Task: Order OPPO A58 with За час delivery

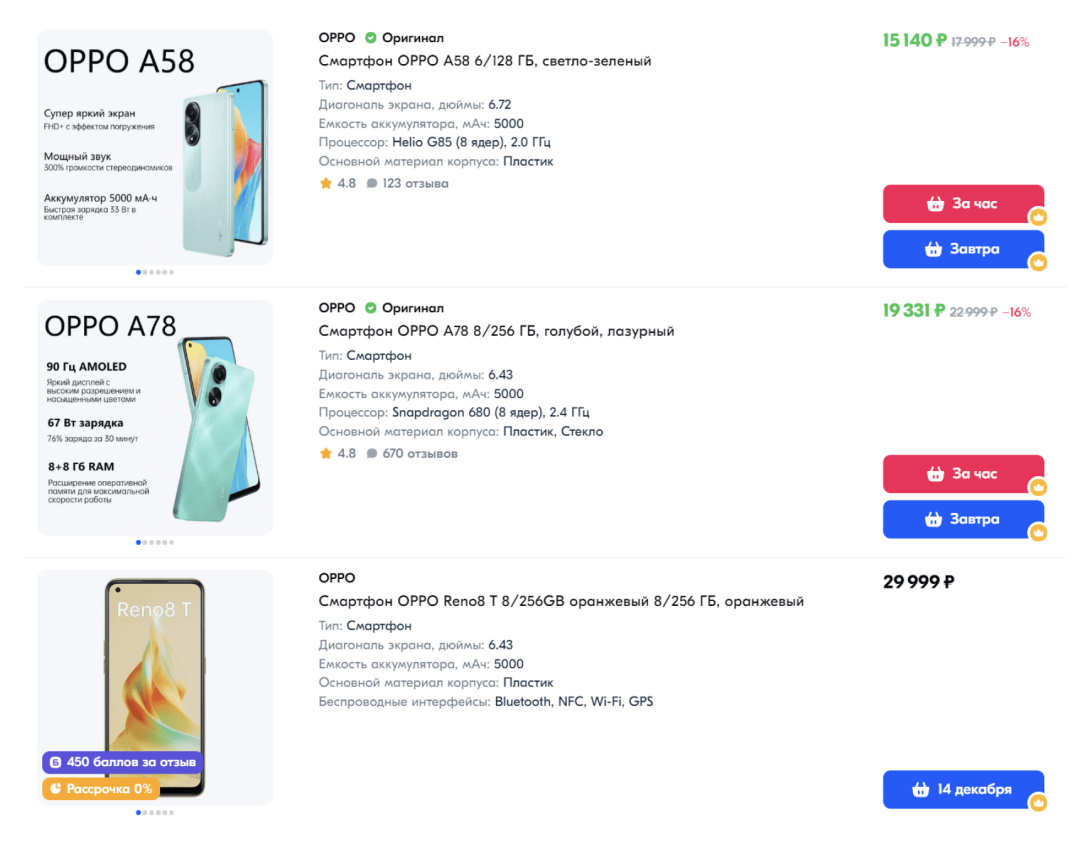Action: click(962, 204)
